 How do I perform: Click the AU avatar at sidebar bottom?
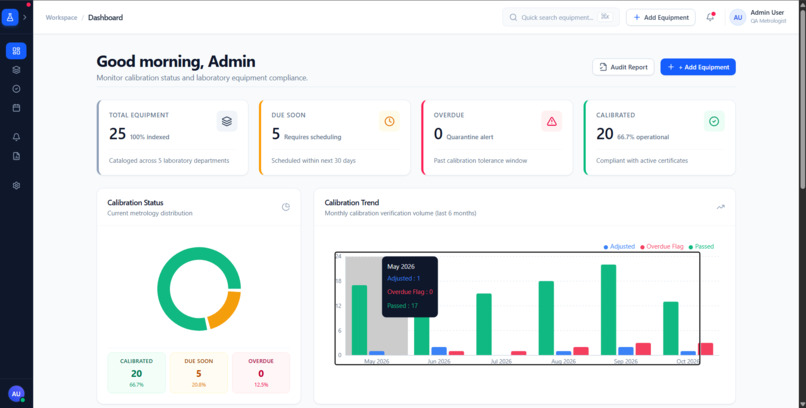coord(16,394)
